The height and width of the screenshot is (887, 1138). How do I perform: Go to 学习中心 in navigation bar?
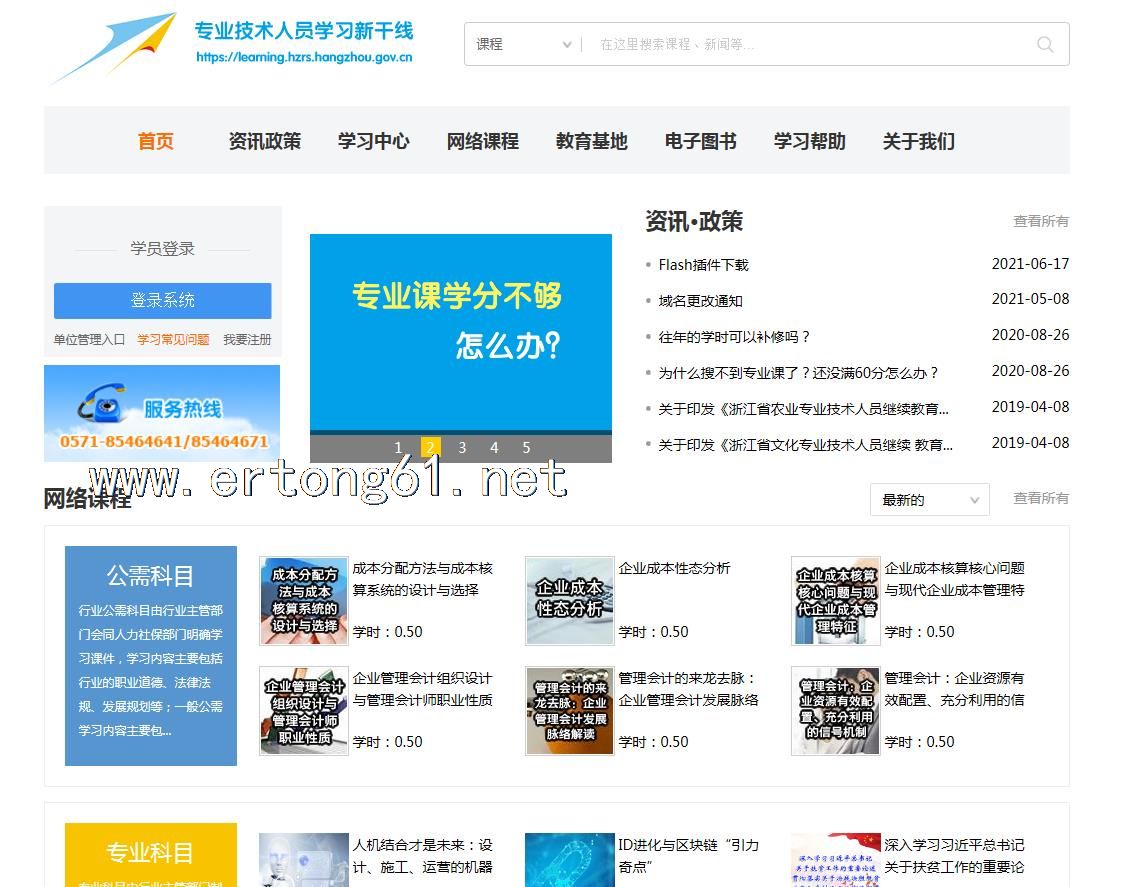(x=373, y=141)
